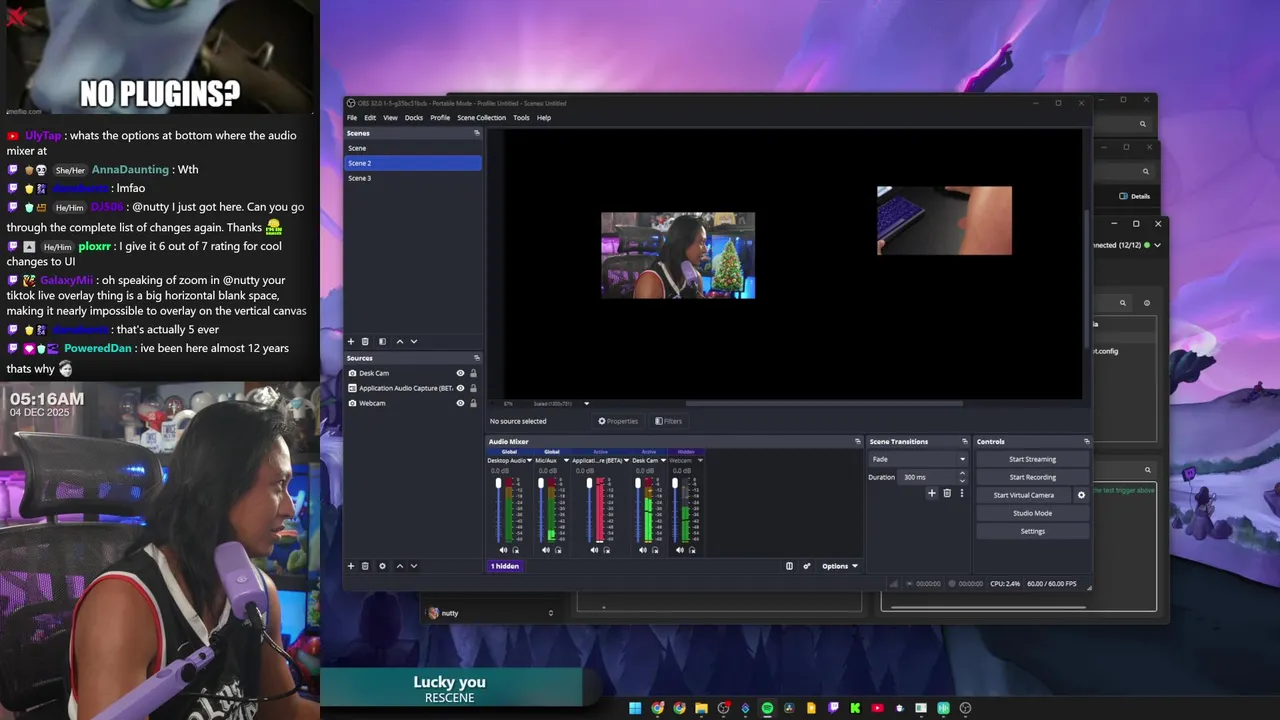The height and width of the screenshot is (720, 1280).
Task: Click Start Streaming button
Action: pos(1033,459)
